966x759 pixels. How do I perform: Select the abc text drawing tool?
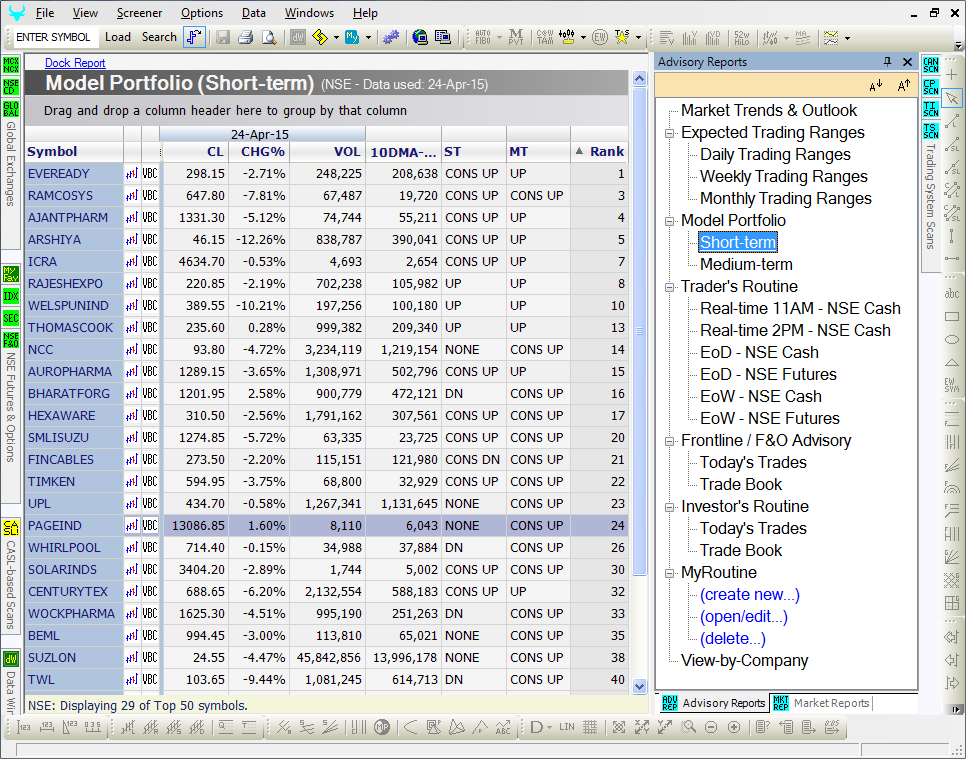coord(952,294)
